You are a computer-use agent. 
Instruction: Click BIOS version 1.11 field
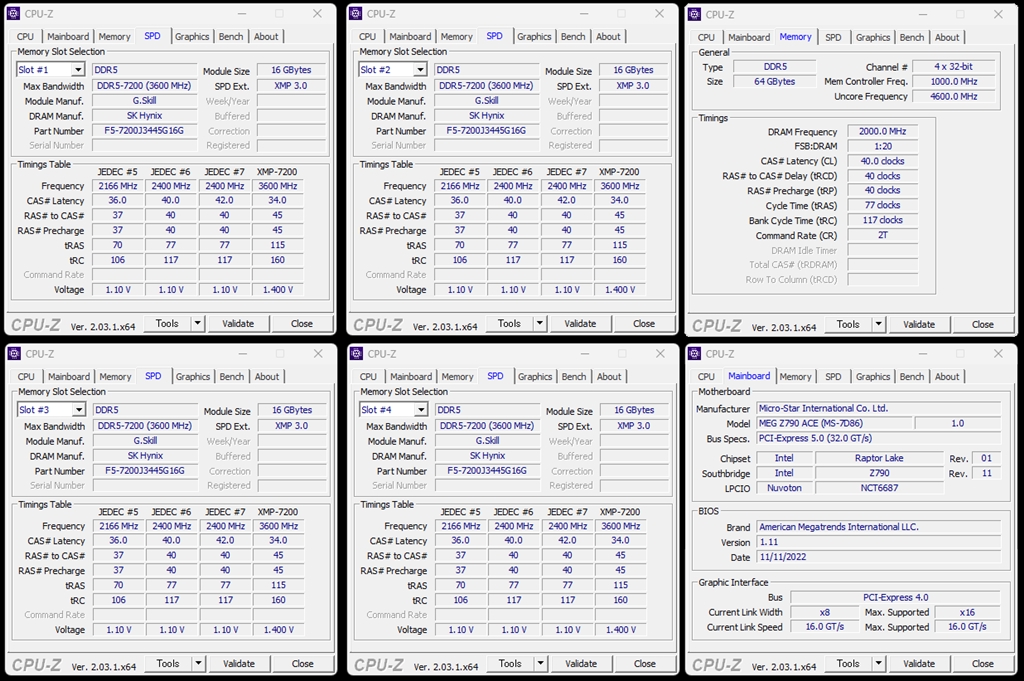tap(878, 542)
